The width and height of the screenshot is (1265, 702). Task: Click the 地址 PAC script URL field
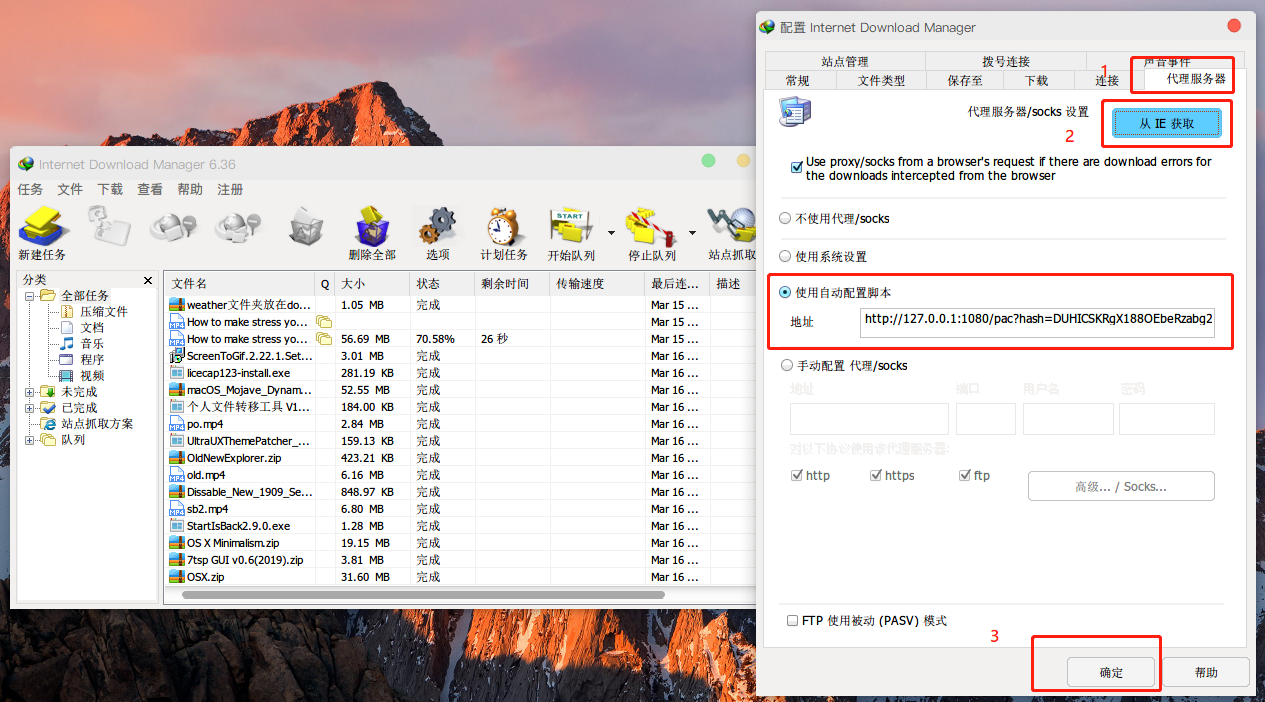tap(1037, 322)
